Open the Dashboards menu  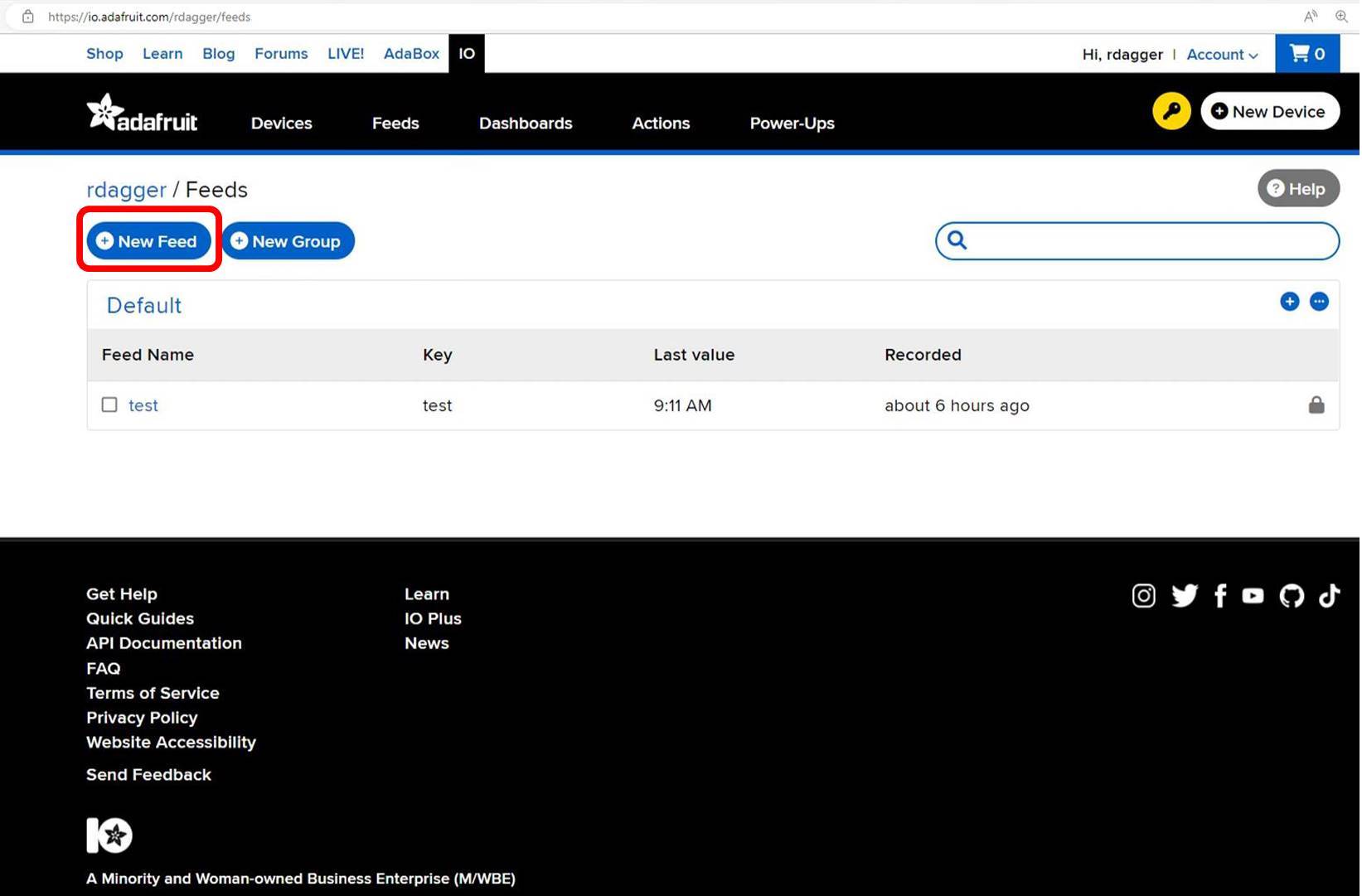[x=526, y=124]
